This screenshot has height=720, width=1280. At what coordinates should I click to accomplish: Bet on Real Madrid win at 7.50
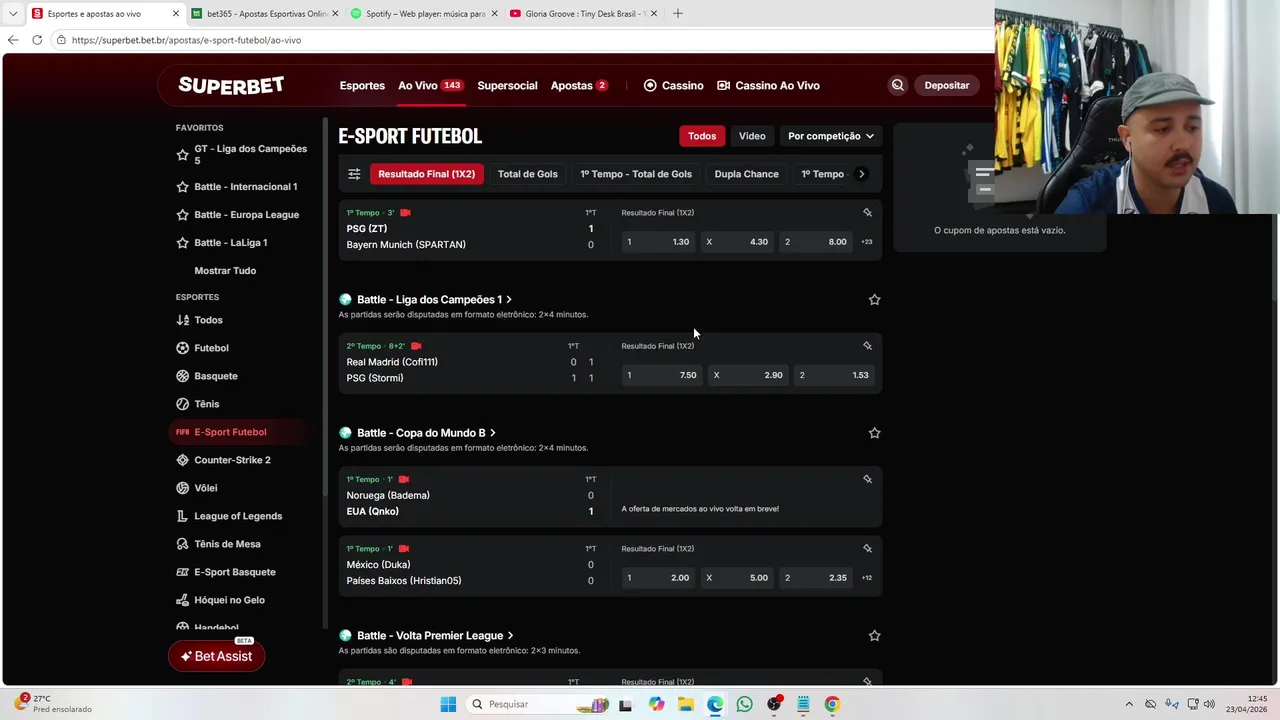point(662,375)
